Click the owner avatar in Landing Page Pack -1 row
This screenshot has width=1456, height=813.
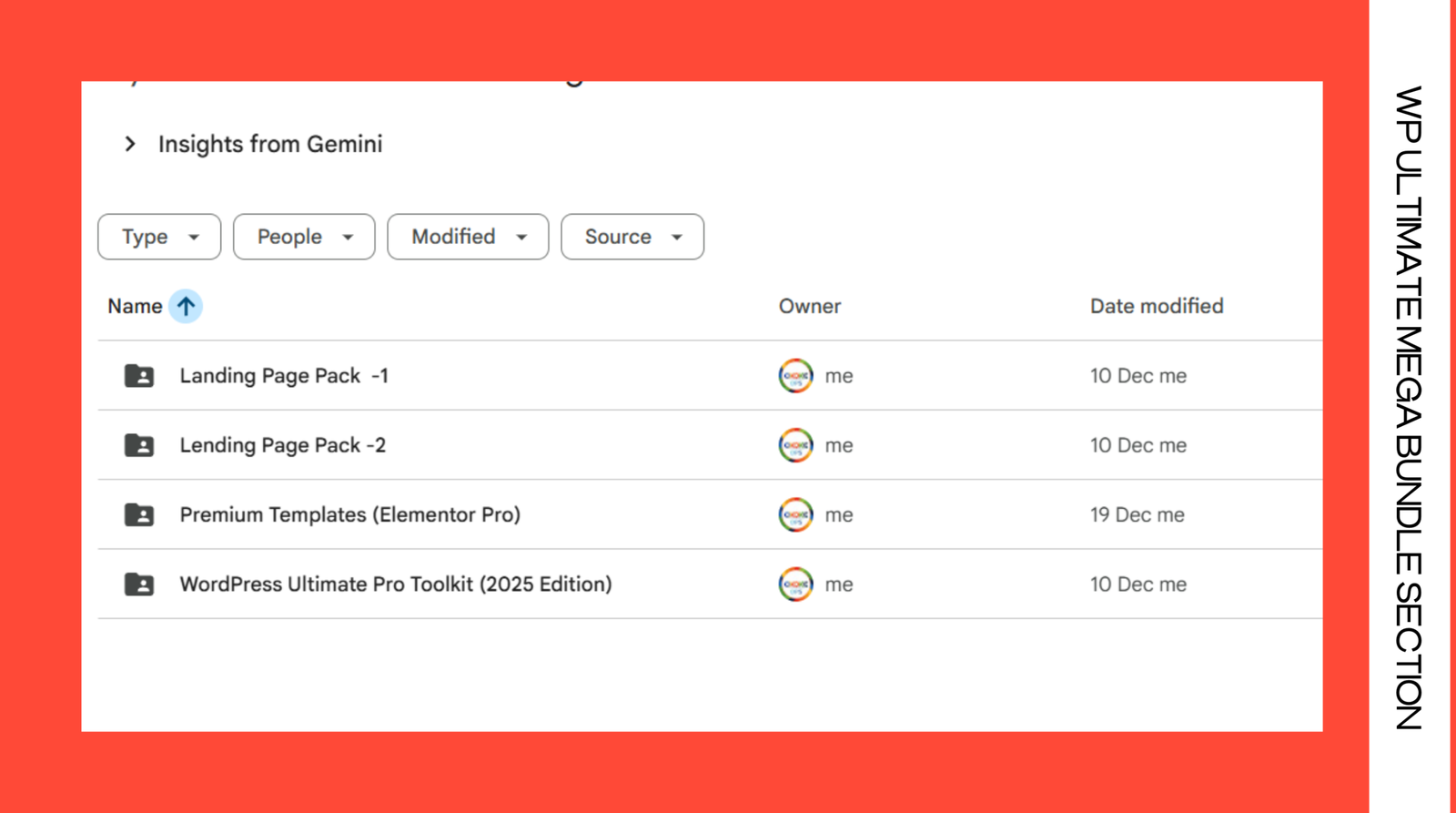(795, 376)
